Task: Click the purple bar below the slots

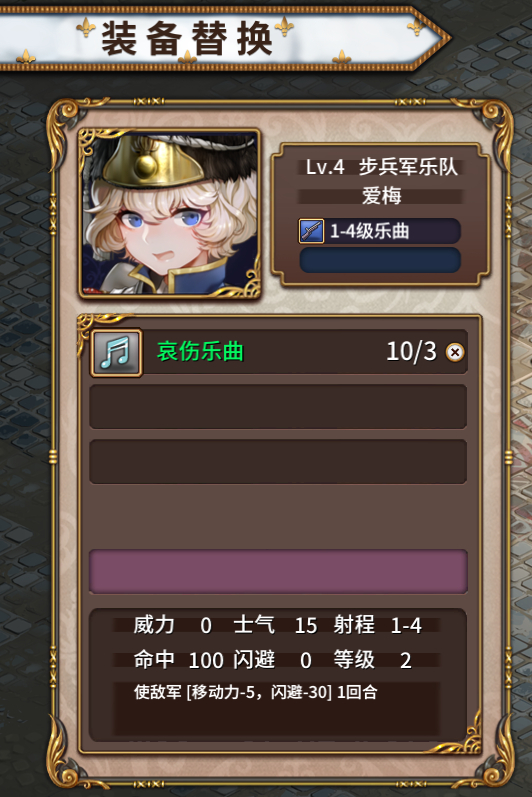Action: tap(278, 571)
